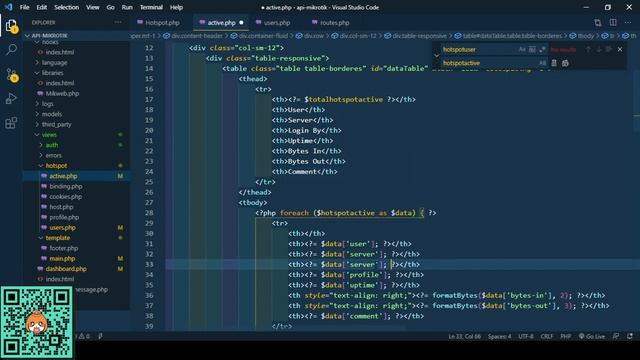Open cookies.php in the explorer
The height and width of the screenshot is (360, 640).
[x=65, y=196]
